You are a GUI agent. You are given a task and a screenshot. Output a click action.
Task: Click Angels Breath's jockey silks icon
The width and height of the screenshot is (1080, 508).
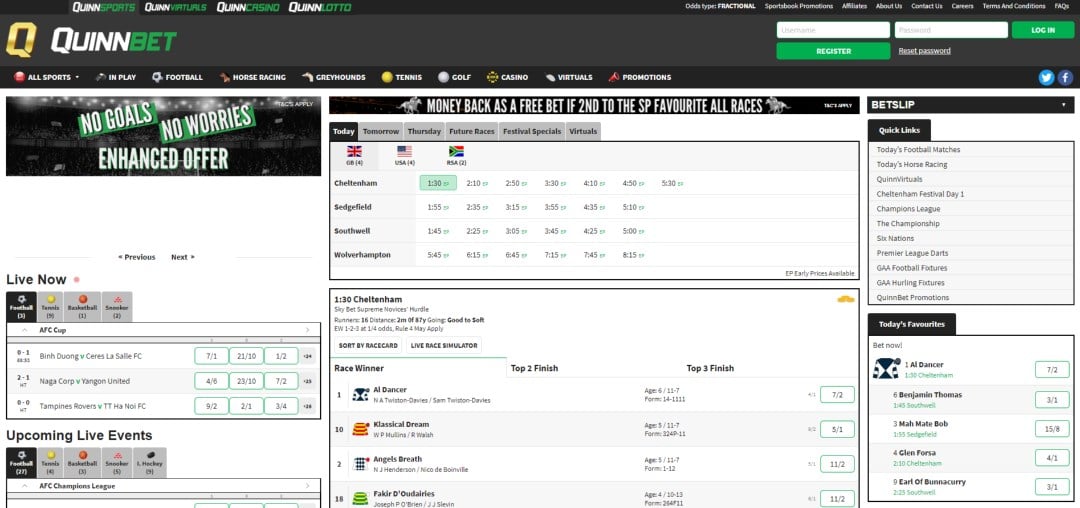361,464
